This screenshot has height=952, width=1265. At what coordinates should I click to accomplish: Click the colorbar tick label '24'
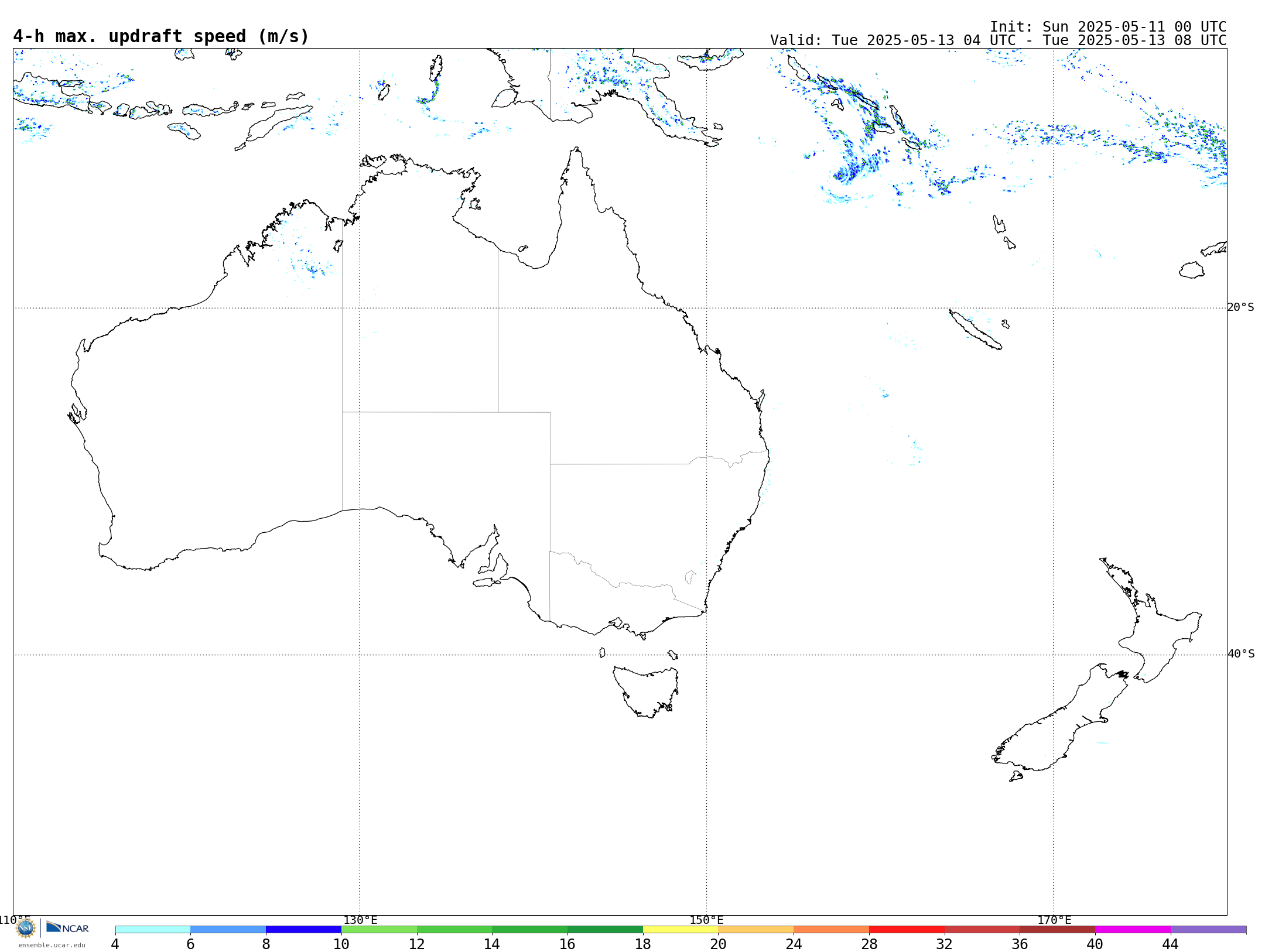(794, 944)
